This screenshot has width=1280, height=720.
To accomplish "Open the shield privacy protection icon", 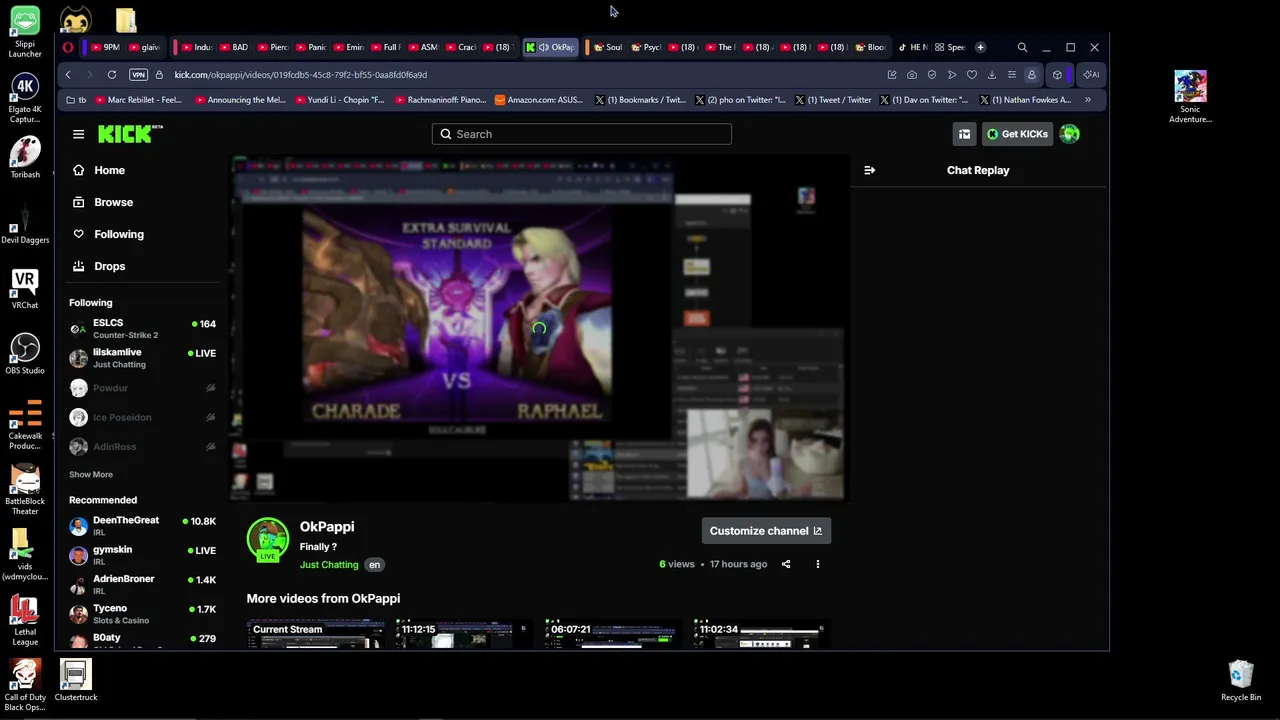I will pyautogui.click(x=932, y=75).
